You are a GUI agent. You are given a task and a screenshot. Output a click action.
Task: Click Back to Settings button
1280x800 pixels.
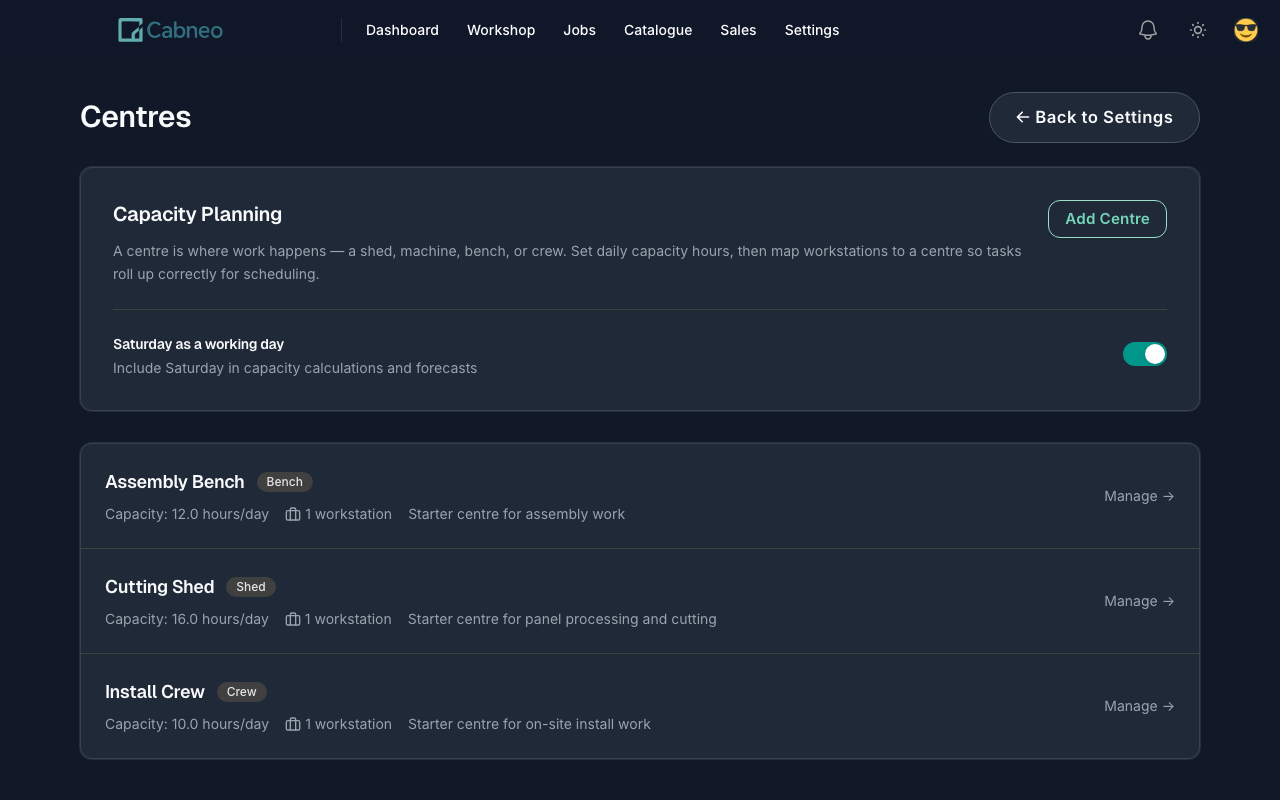click(1094, 117)
